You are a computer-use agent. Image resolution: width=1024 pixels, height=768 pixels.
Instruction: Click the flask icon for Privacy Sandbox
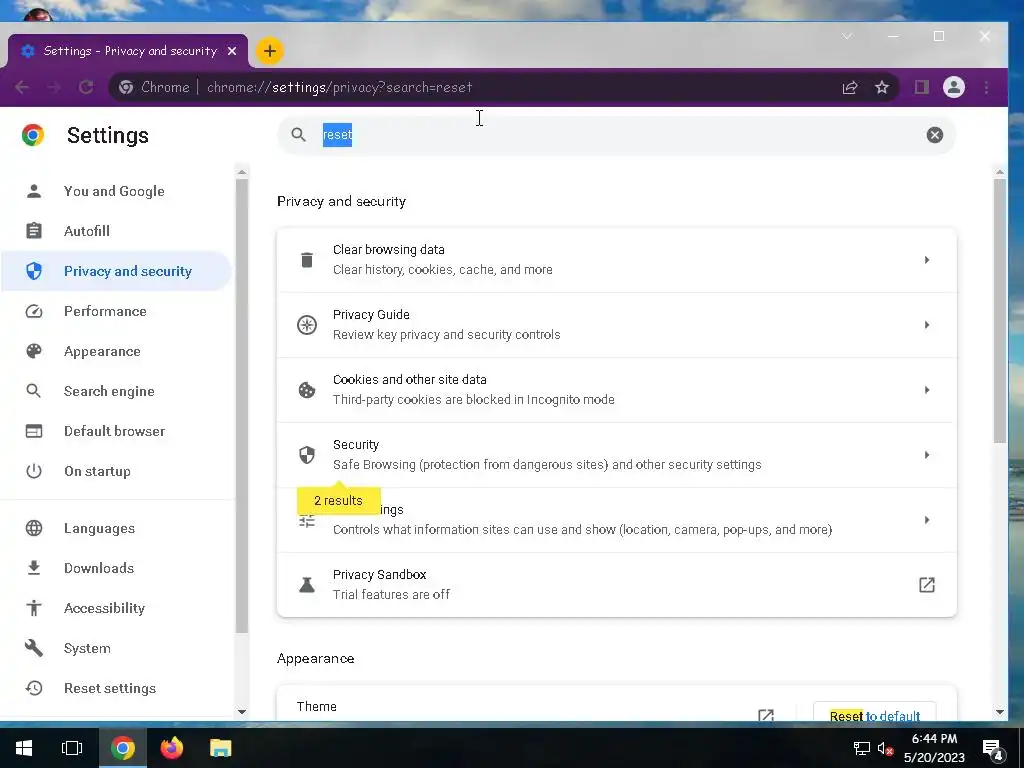pos(306,584)
